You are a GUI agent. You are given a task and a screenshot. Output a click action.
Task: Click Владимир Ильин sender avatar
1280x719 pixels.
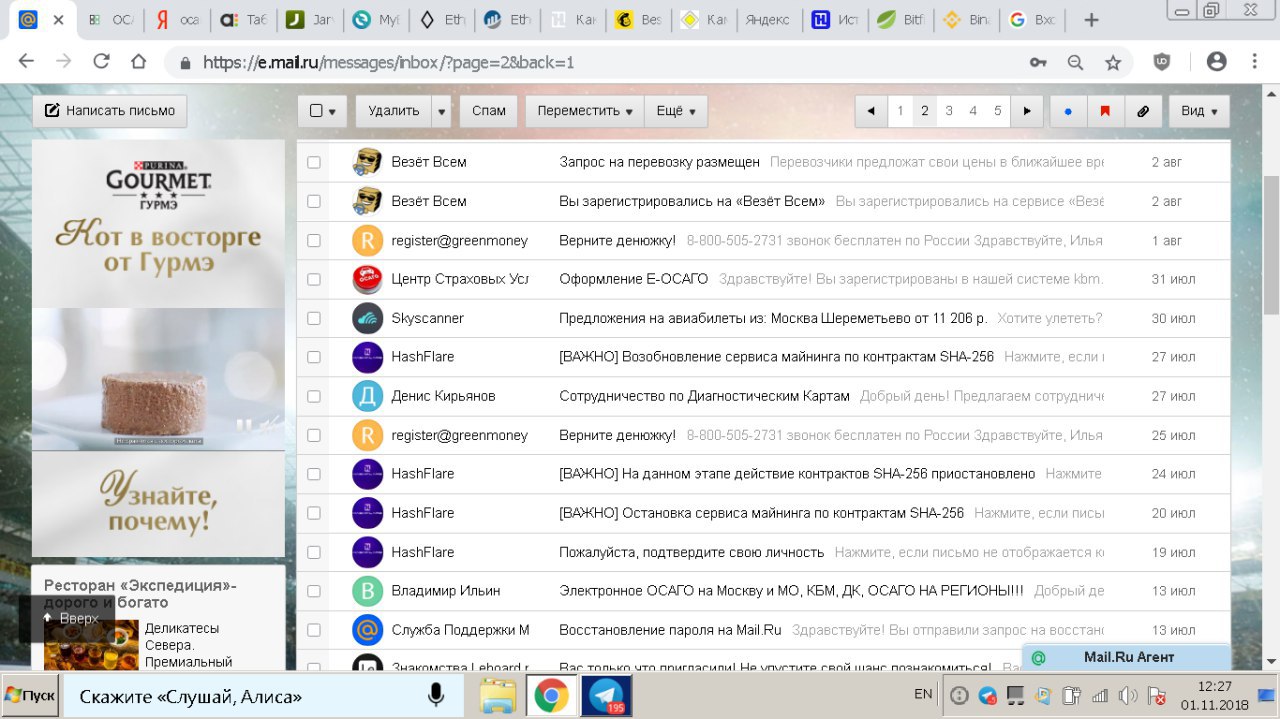(368, 591)
